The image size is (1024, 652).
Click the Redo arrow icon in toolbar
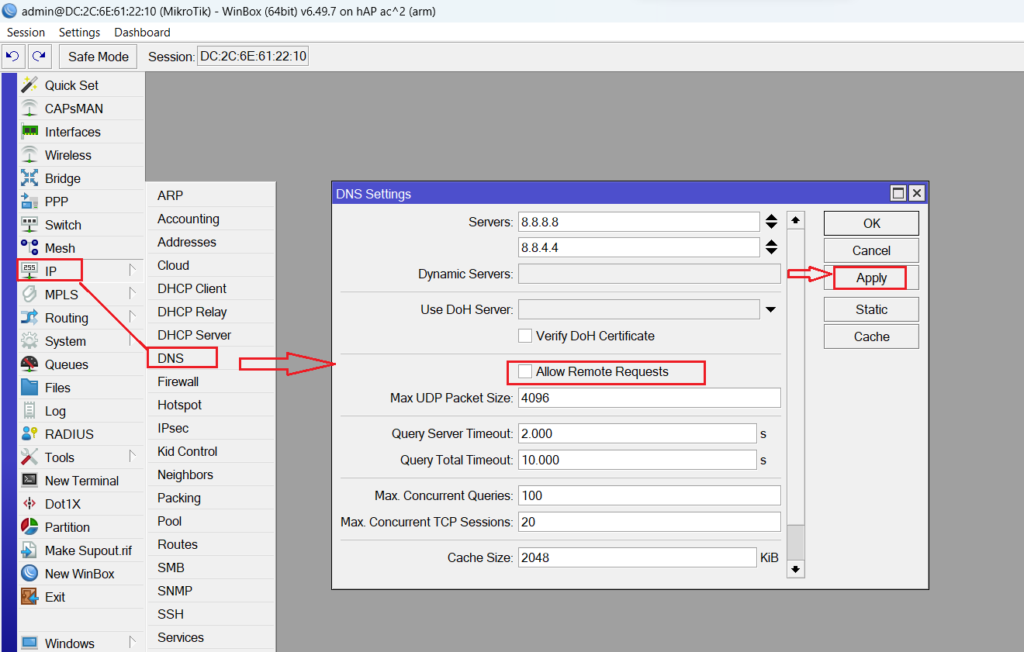pos(38,57)
